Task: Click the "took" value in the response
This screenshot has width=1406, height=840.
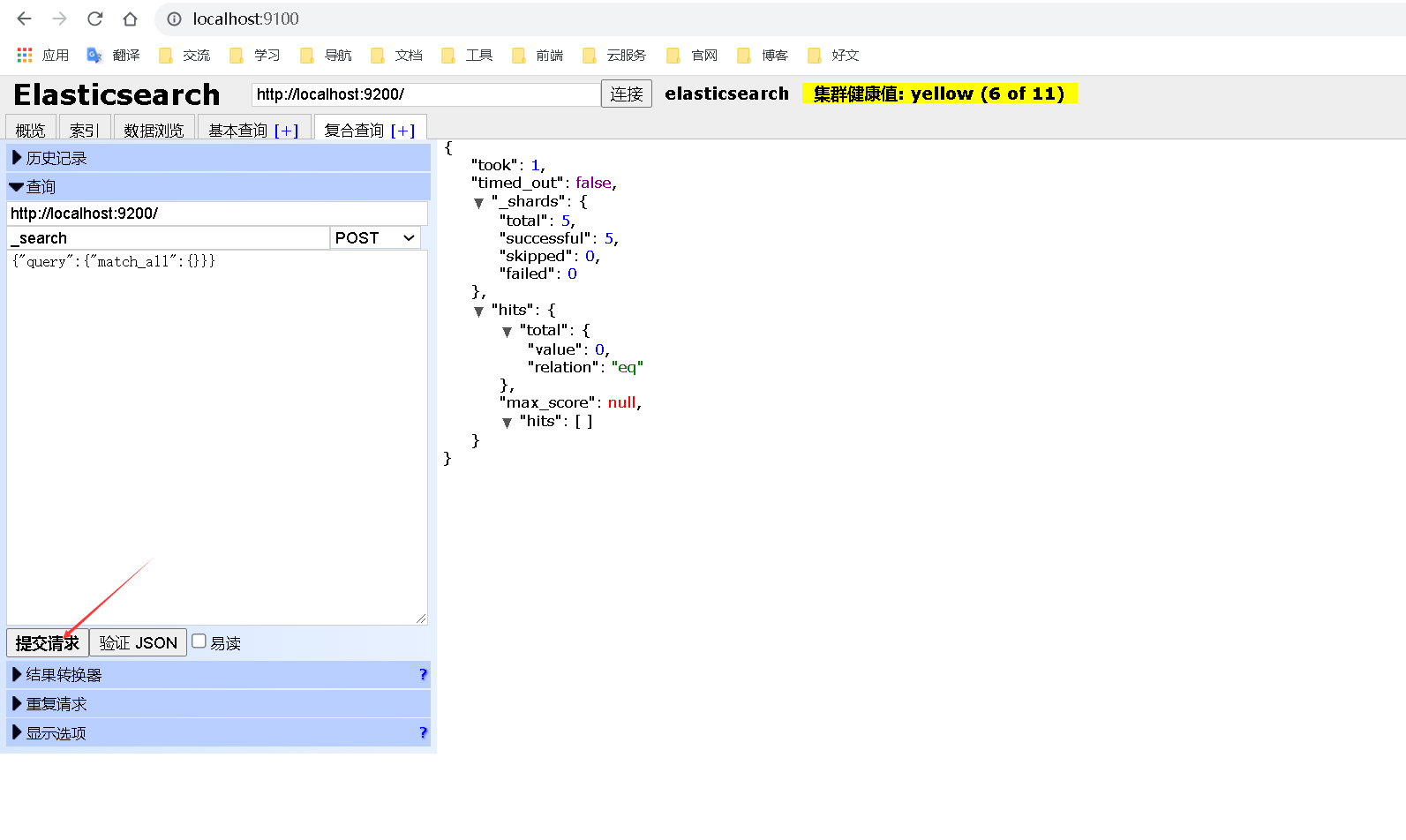Action: point(535,165)
